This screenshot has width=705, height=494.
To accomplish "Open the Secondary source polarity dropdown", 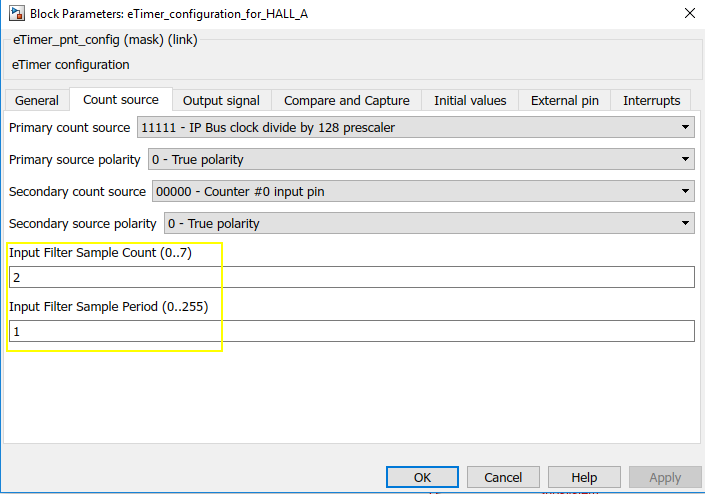I will [428, 223].
